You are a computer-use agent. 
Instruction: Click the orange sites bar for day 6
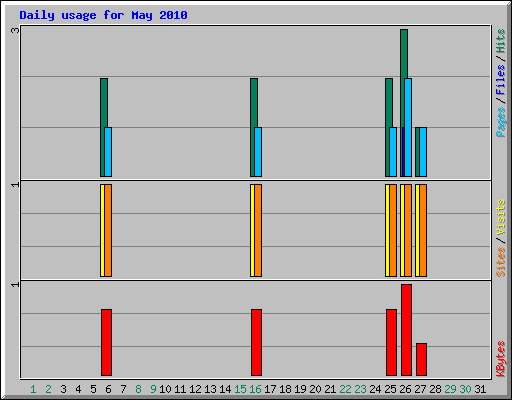tap(108, 230)
